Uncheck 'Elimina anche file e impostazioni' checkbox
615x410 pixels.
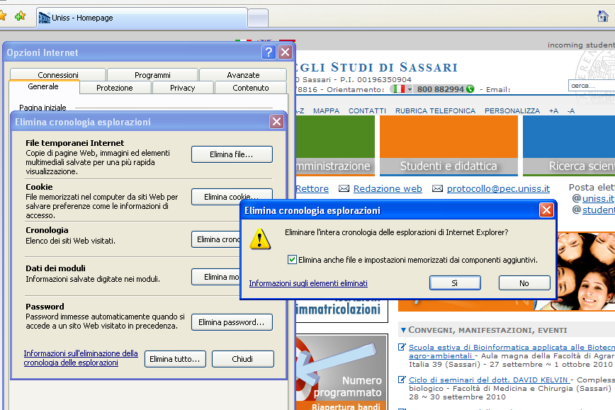(291, 259)
